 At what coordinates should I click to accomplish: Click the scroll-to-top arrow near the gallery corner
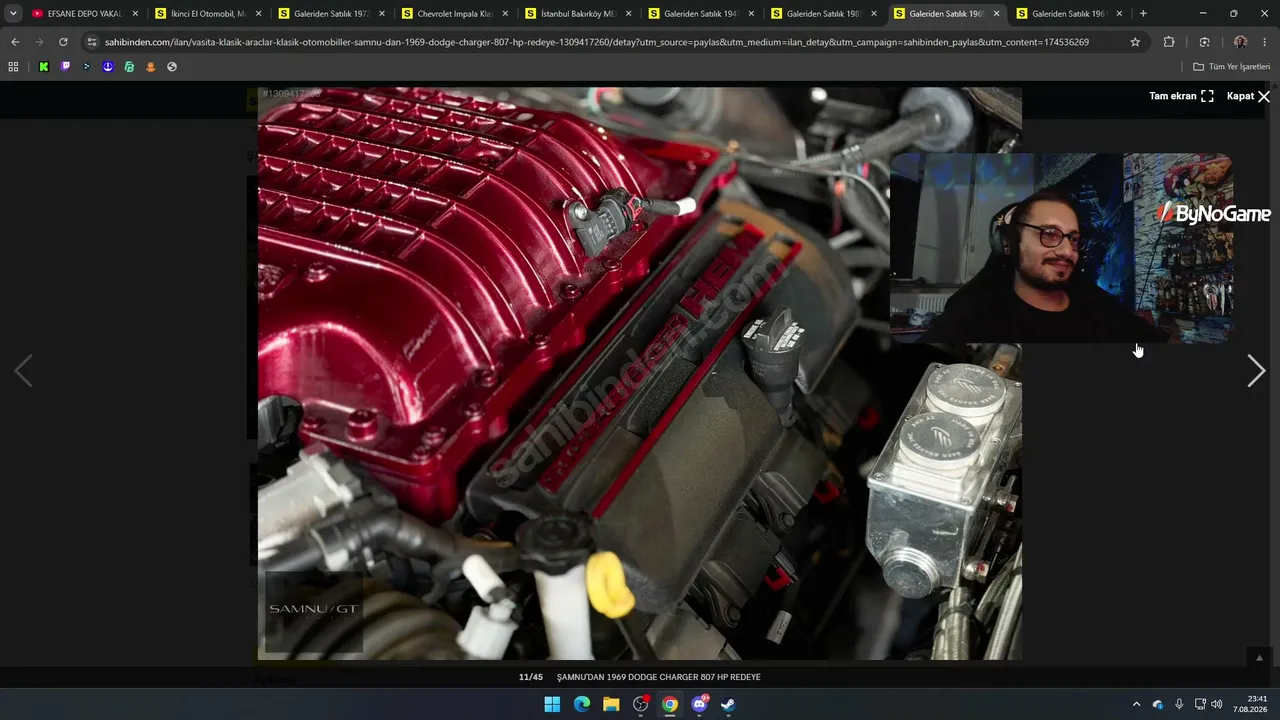click(x=1259, y=658)
